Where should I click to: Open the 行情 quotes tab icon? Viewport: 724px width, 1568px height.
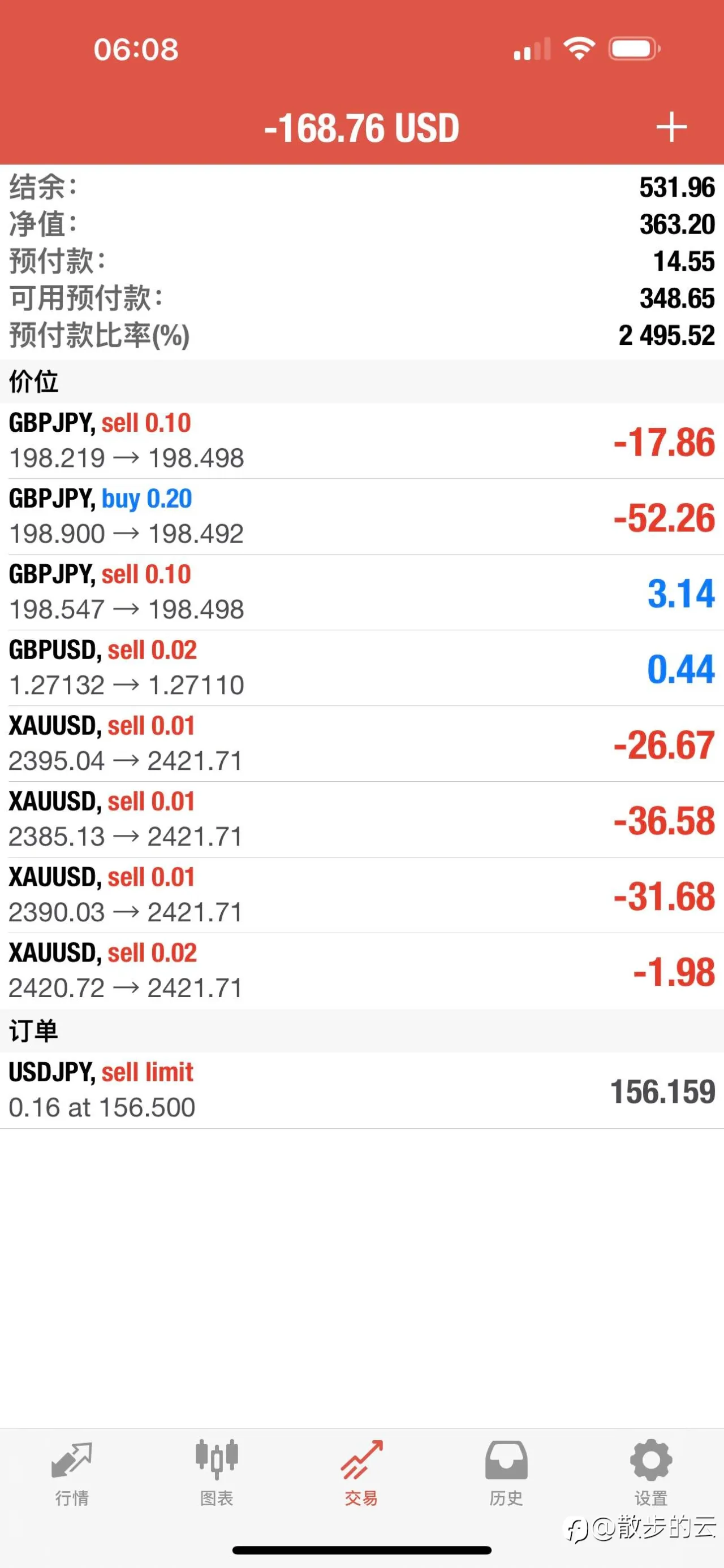pos(72,1459)
